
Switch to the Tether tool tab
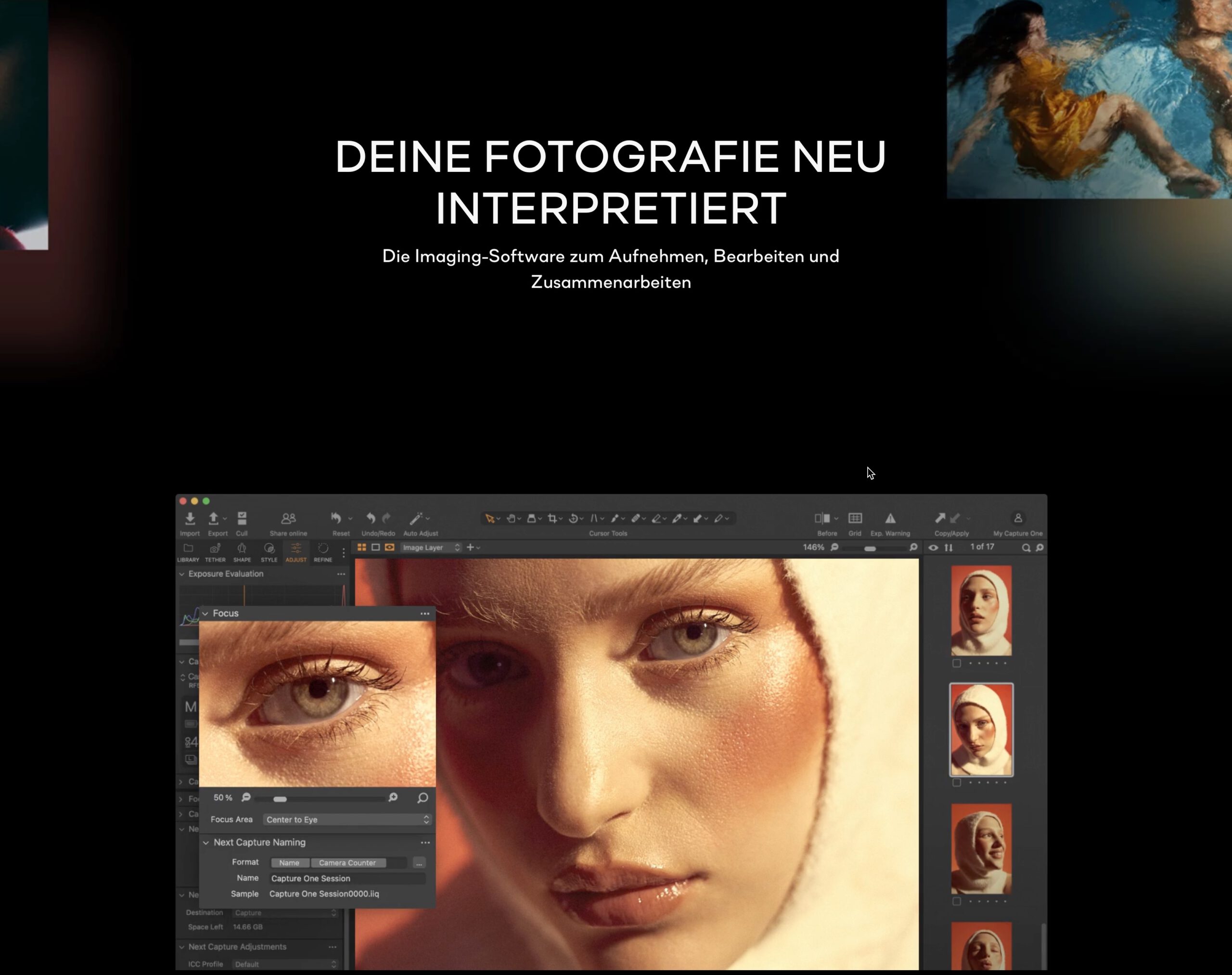pyautogui.click(x=215, y=552)
